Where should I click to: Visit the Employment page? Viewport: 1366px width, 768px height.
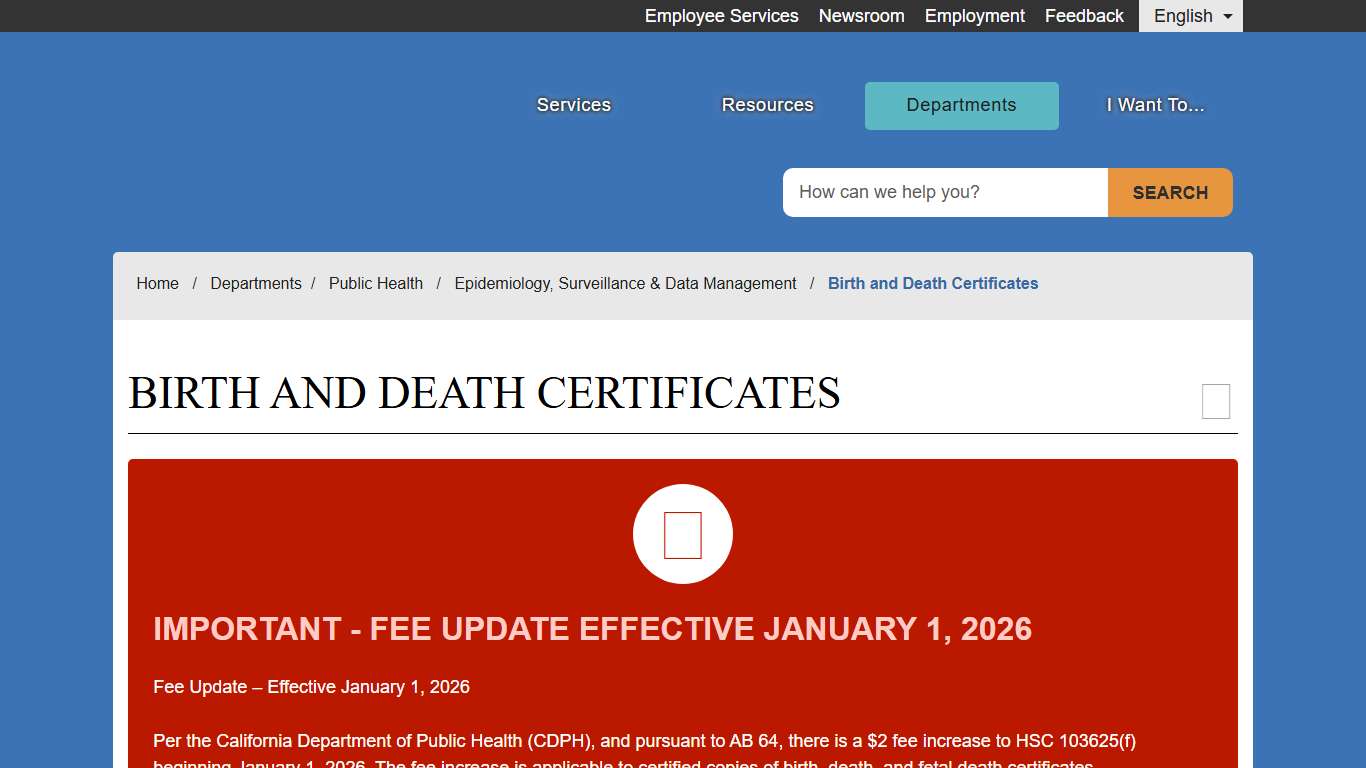click(974, 16)
